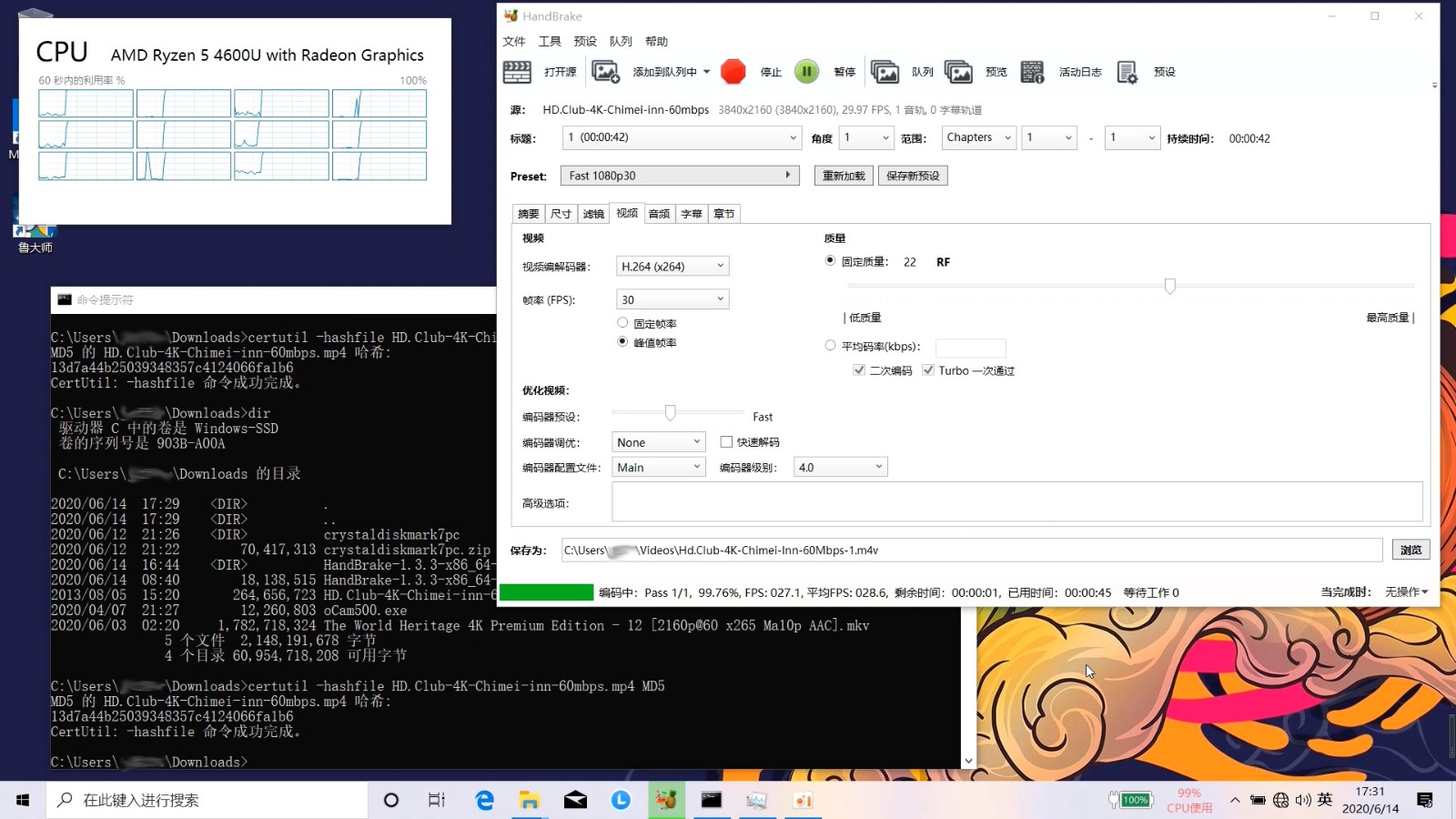Click the Add to Queue picture icon
Image resolution: width=1456 pixels, height=819 pixels.
[605, 72]
